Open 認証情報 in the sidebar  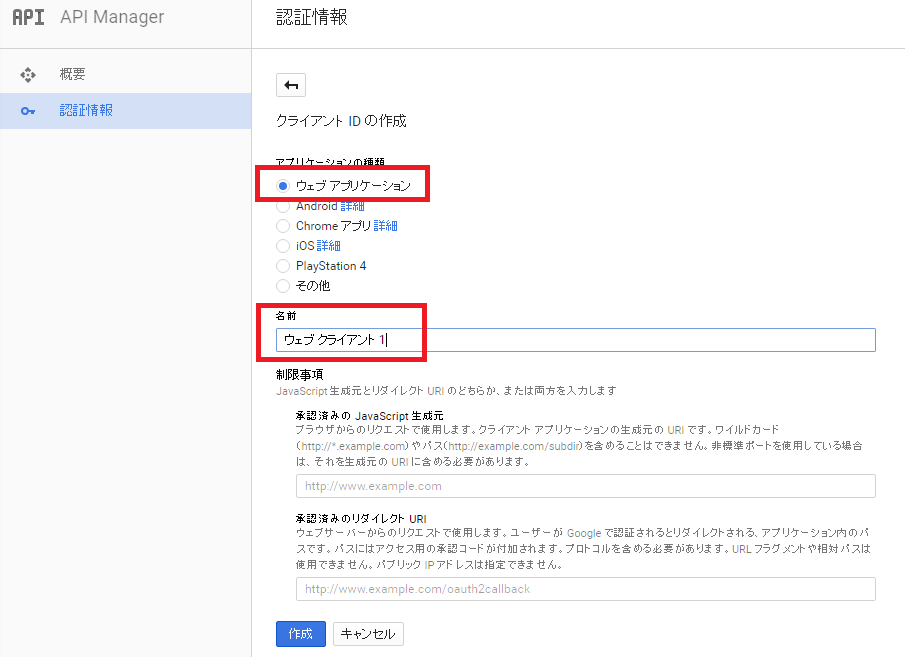coord(126,111)
